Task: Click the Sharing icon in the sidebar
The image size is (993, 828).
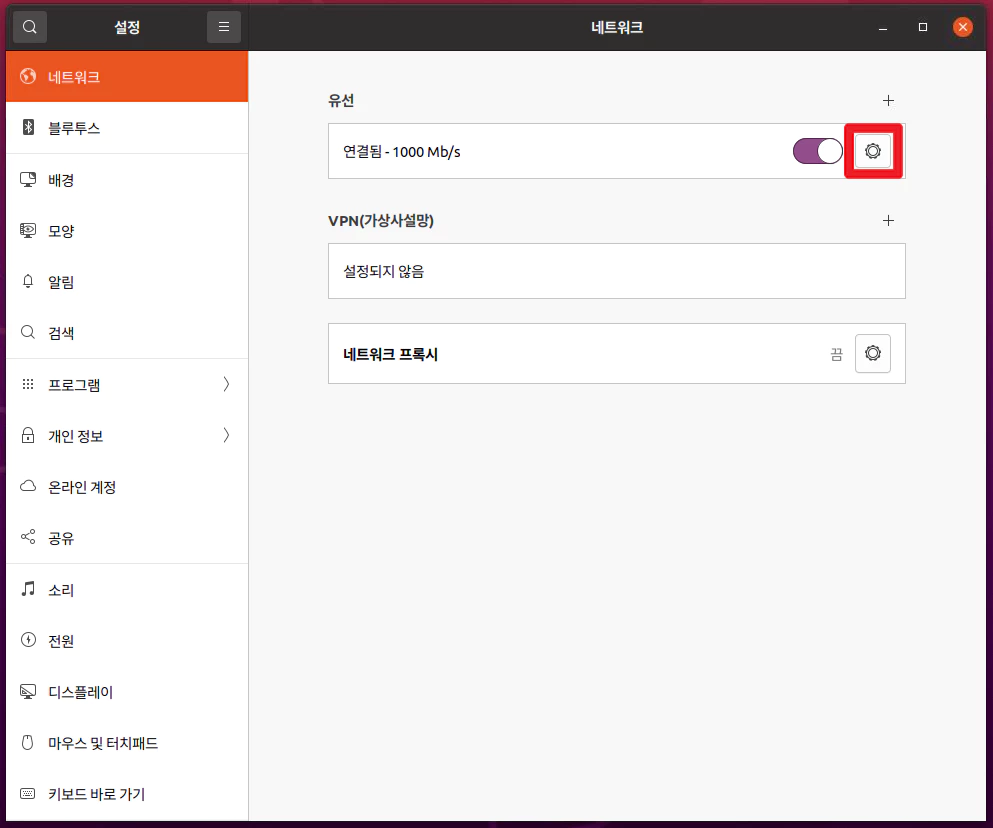Action: click(x=28, y=537)
